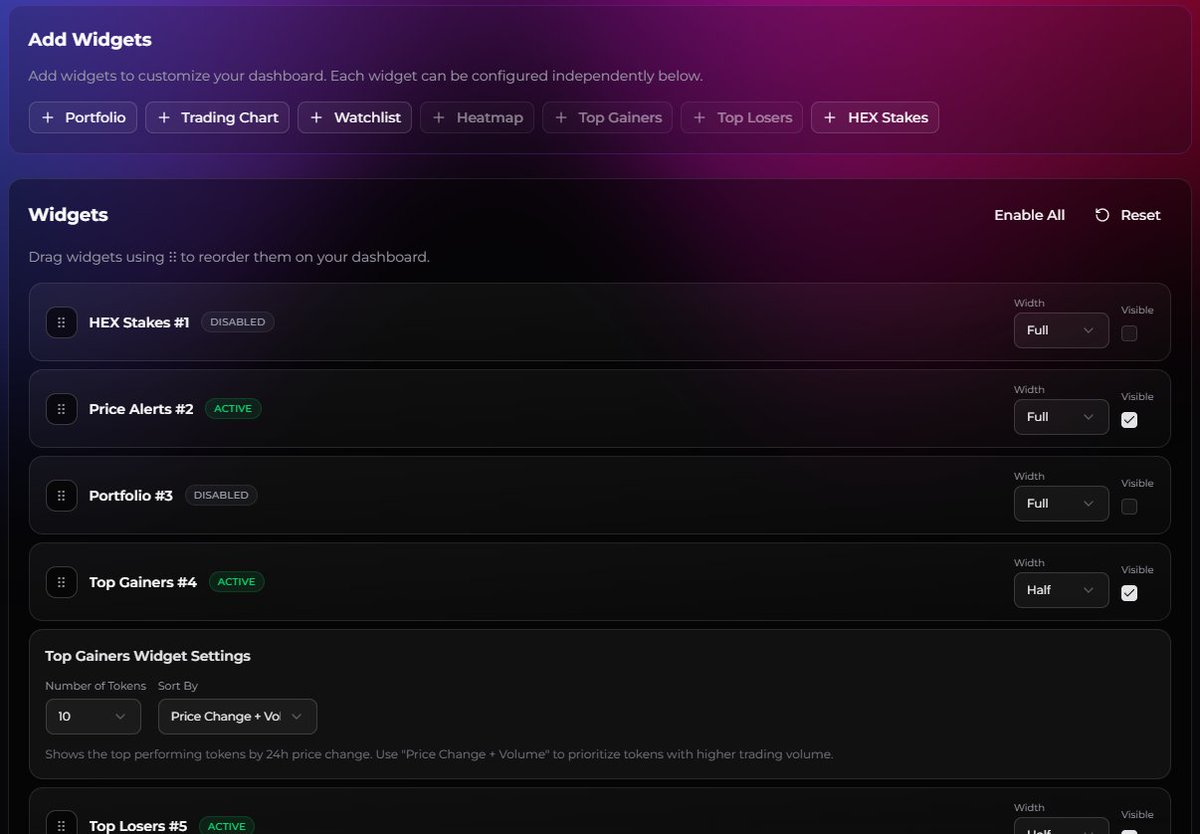The image size is (1200, 834).
Task: Open the Width dropdown for Price Alerts #2
Action: 1061,417
